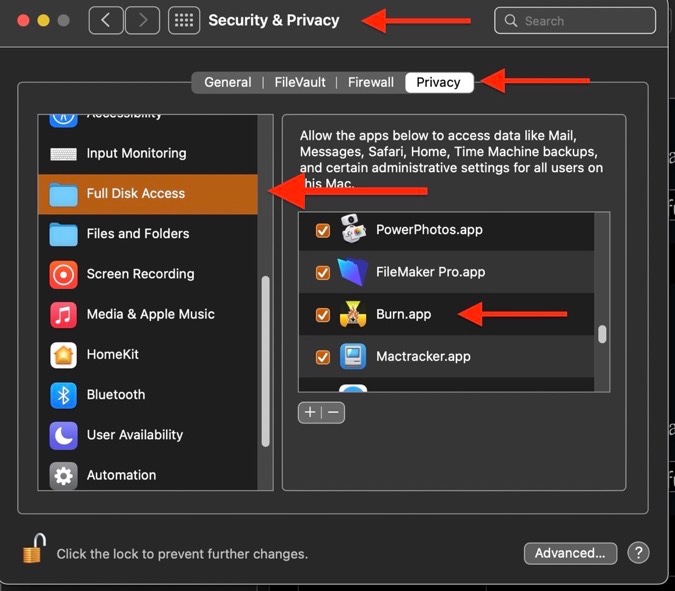The image size is (675, 591).
Task: Toggle the Mactracker.app checkbox
Action: (323, 357)
